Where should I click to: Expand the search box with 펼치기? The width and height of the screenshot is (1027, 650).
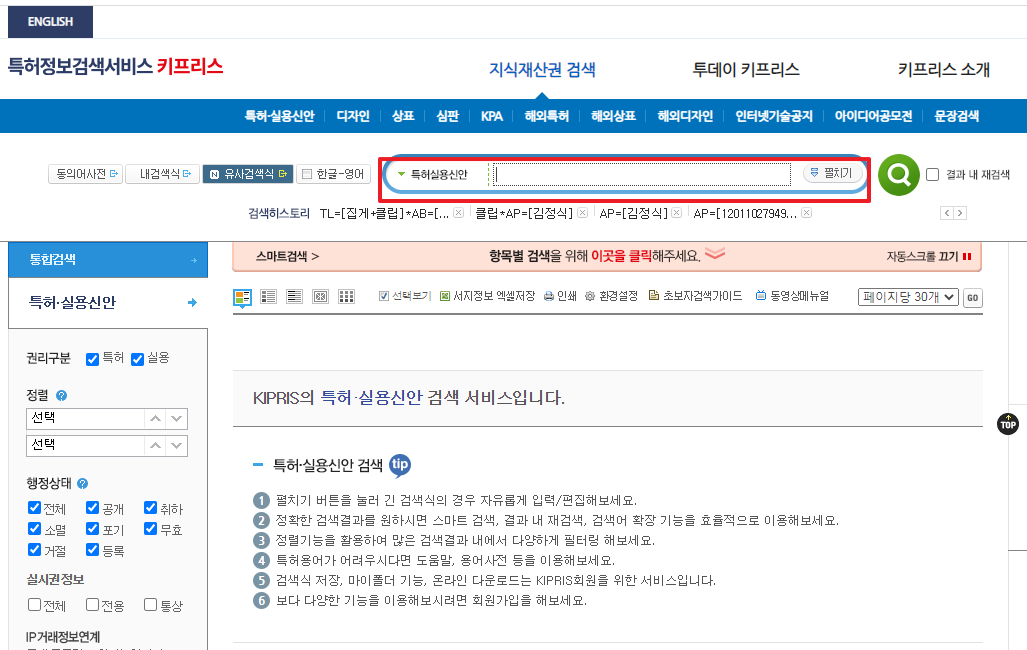tap(832, 173)
